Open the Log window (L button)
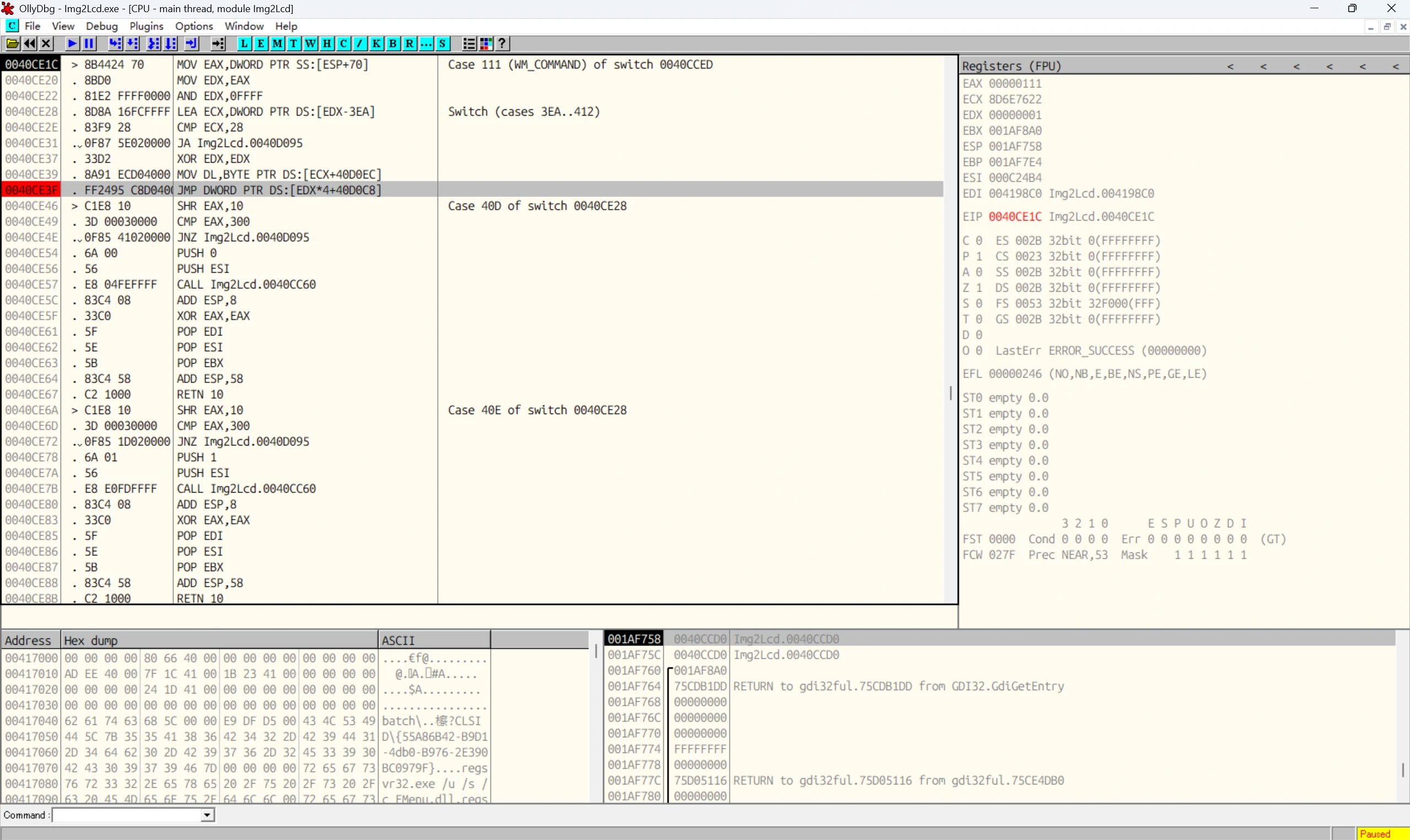This screenshot has height=840, width=1410. click(244, 44)
